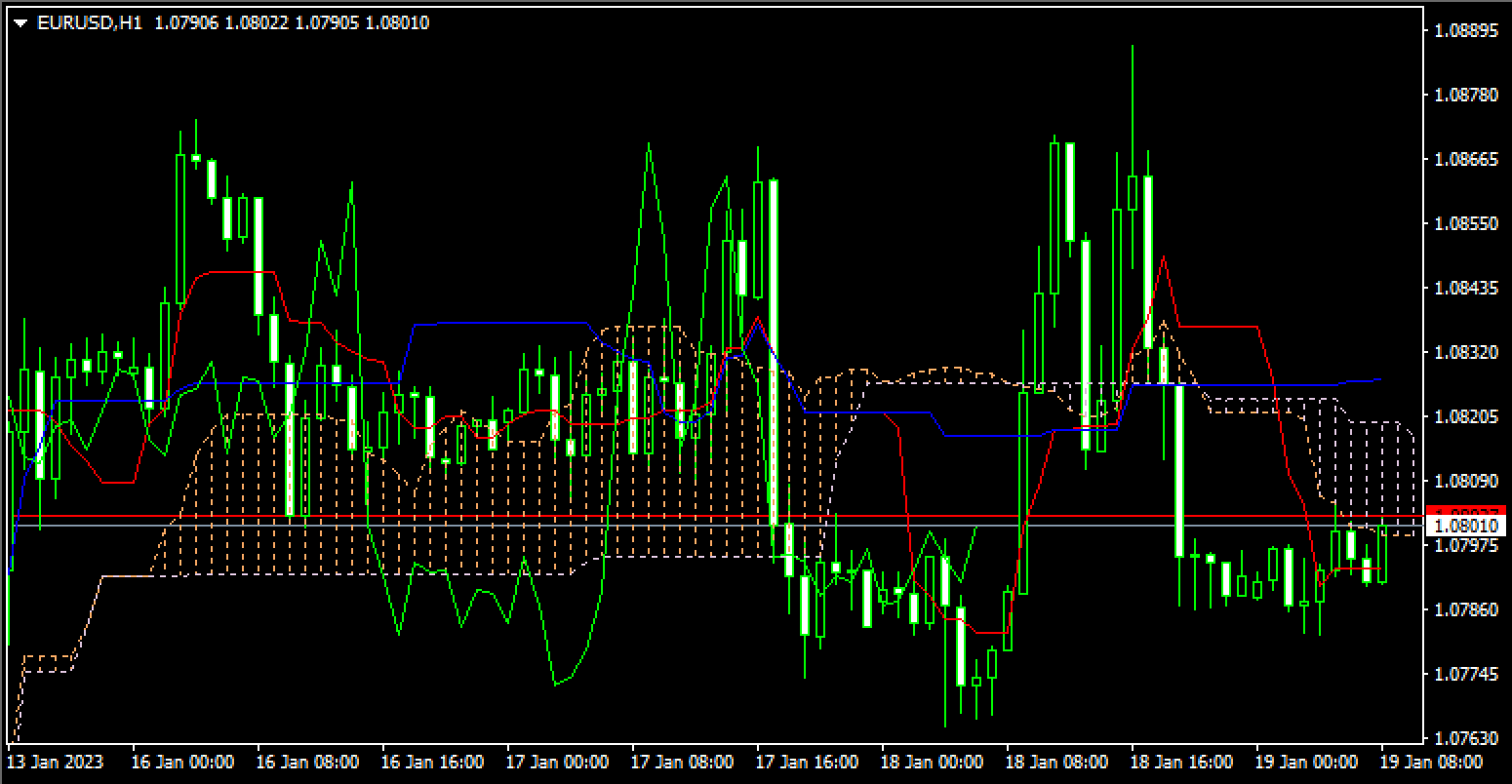Click the 1.07630 price axis label
This screenshot has height=784, width=1512.
(x=1465, y=737)
